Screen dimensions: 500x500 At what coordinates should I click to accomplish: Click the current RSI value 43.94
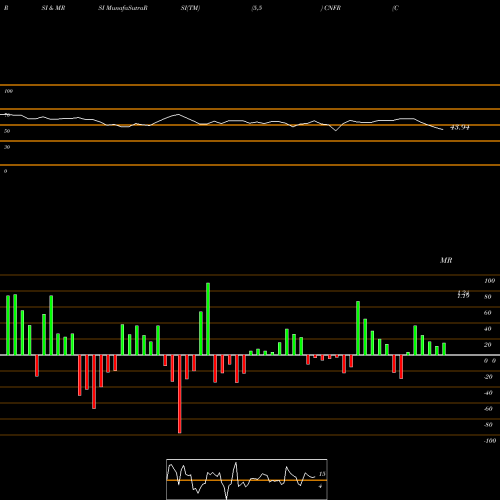pyautogui.click(x=460, y=127)
